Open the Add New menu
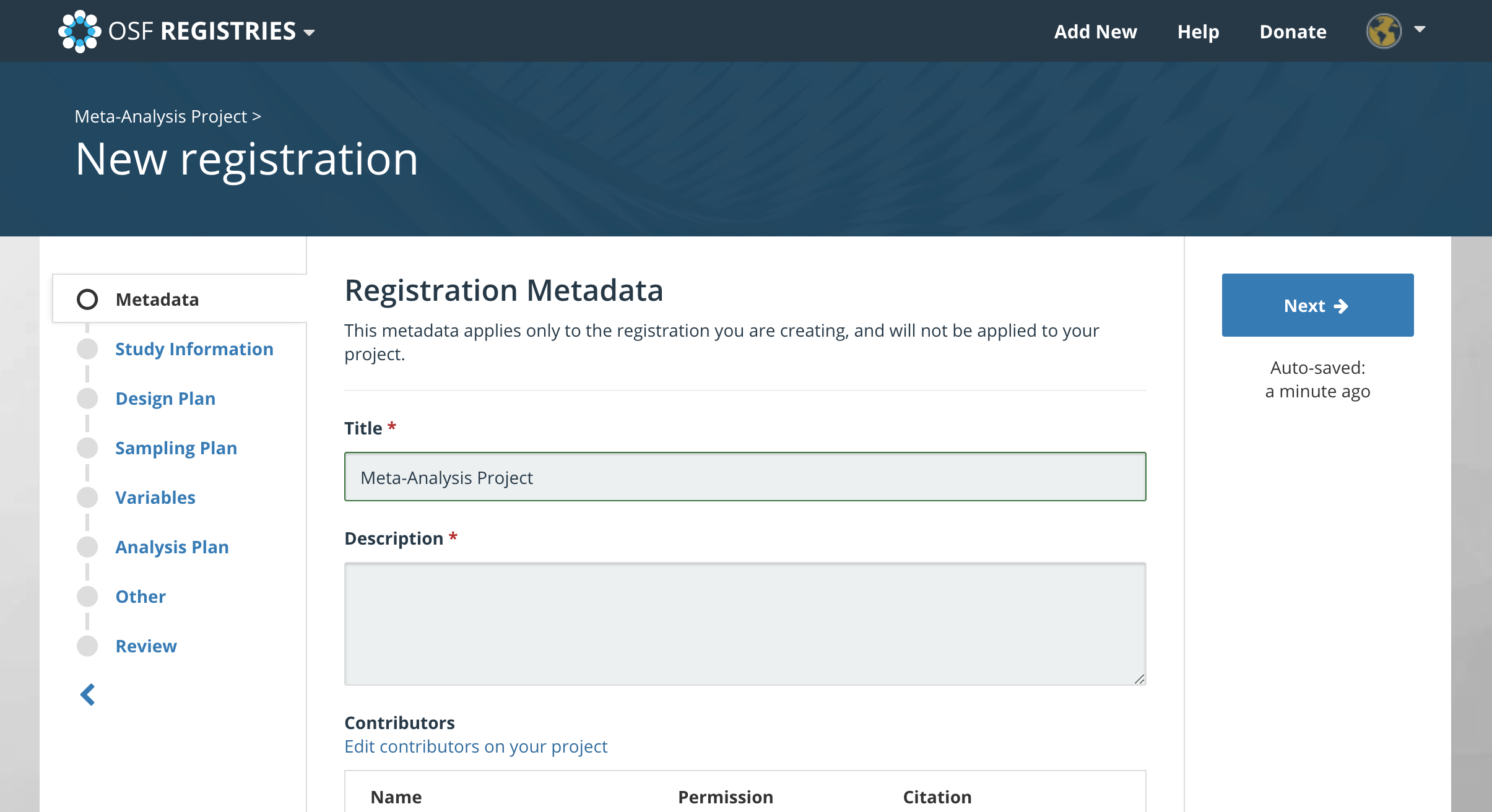Image resolution: width=1492 pixels, height=812 pixels. 1095,32
